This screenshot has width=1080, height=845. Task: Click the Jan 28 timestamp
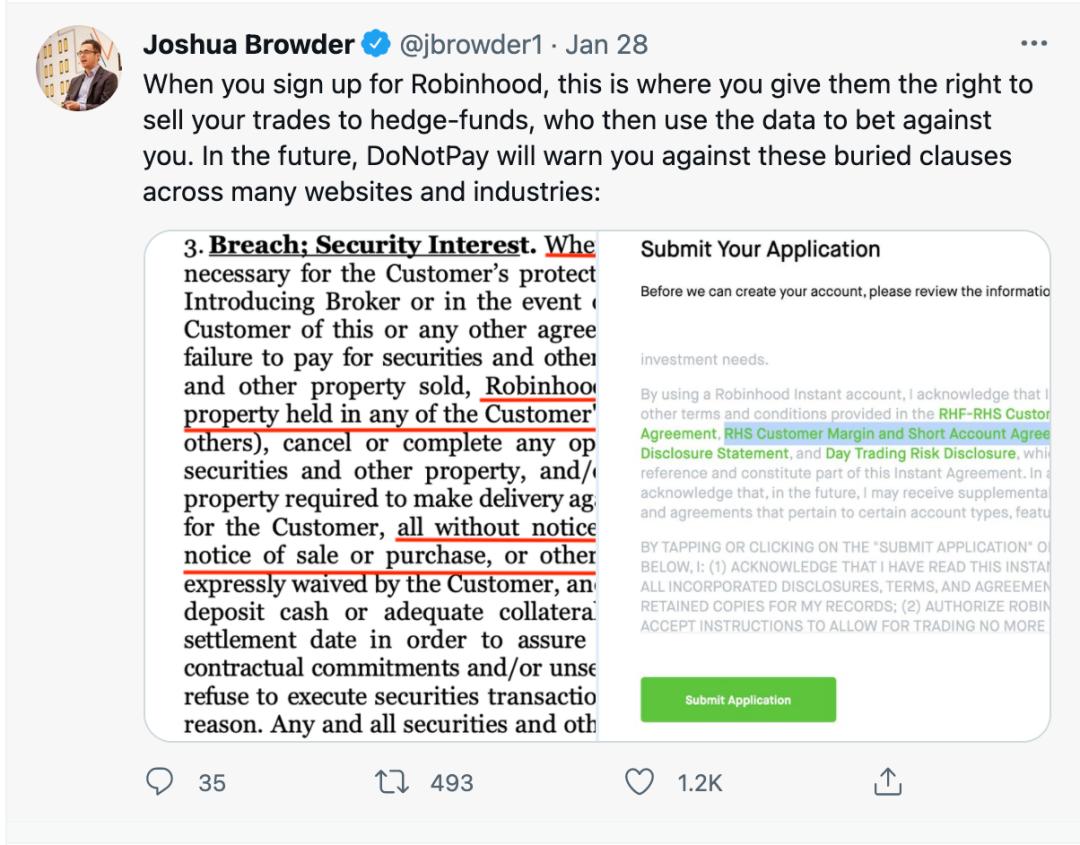pyautogui.click(x=607, y=45)
